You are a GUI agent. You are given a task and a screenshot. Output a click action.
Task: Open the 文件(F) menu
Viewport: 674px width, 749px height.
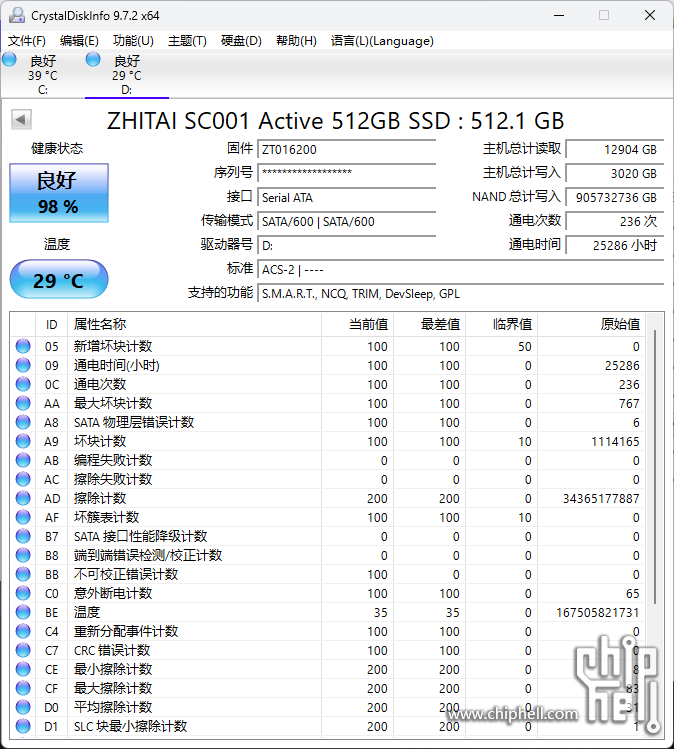[27, 41]
